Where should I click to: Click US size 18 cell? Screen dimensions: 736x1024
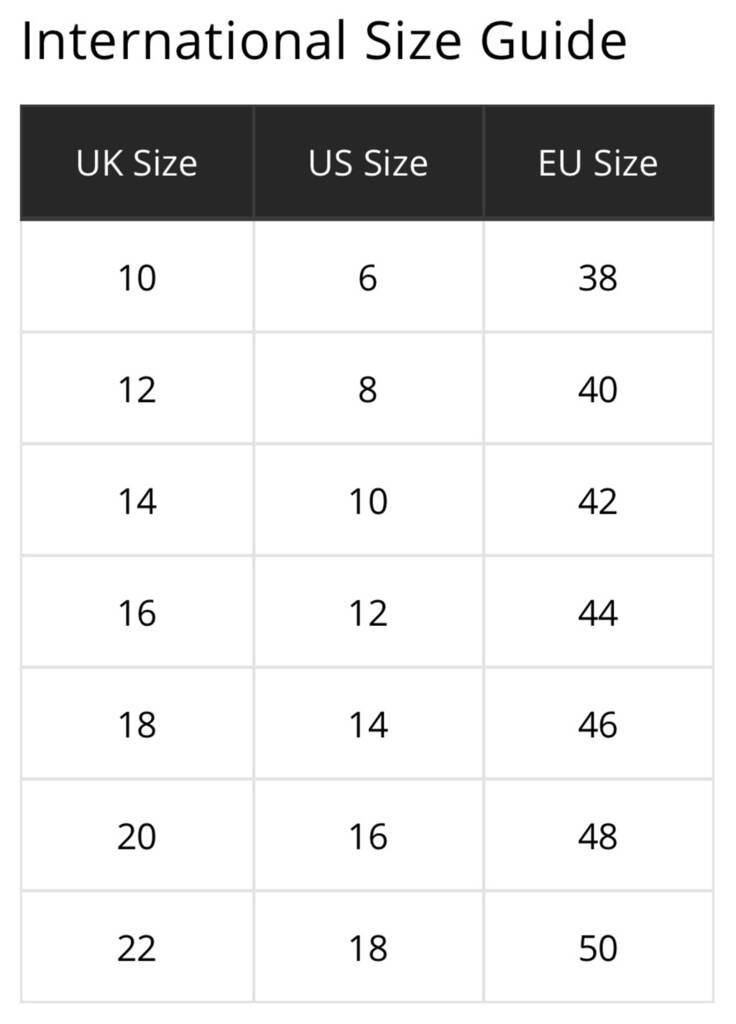pos(368,947)
